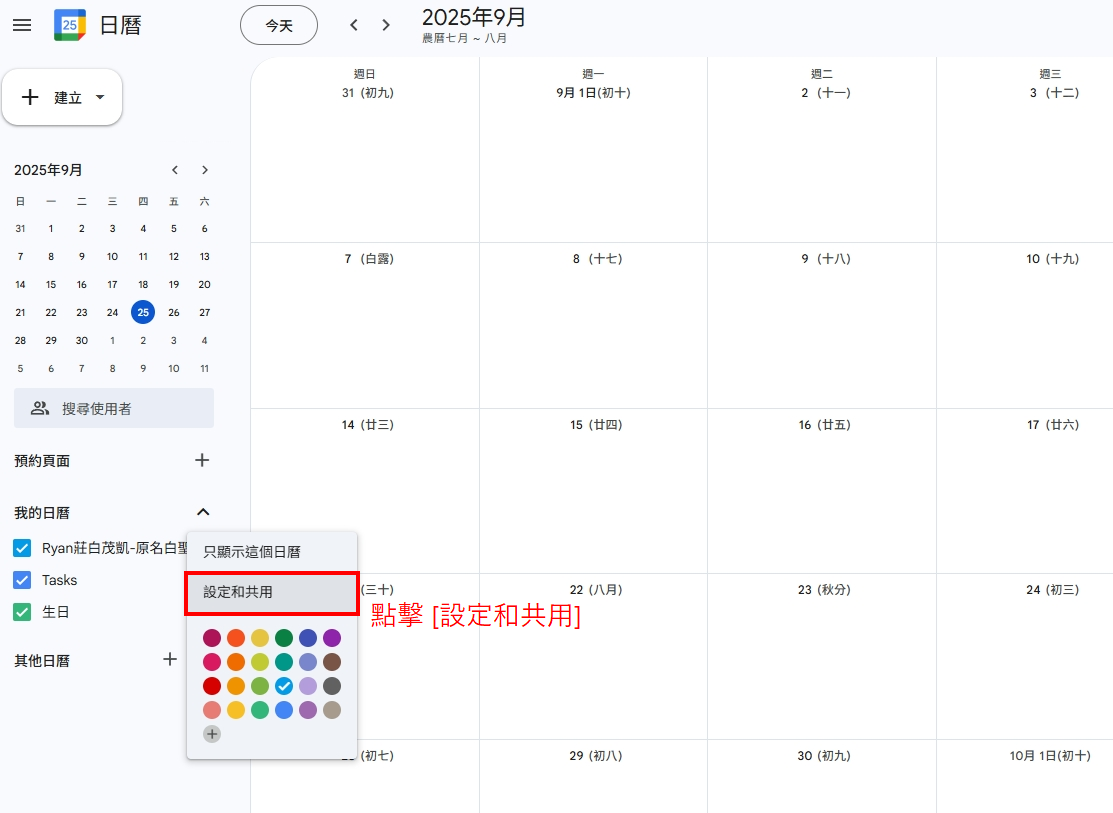The width and height of the screenshot is (1113, 813).
Task: Click the 搜尋使用者 search field
Action: pos(114,408)
